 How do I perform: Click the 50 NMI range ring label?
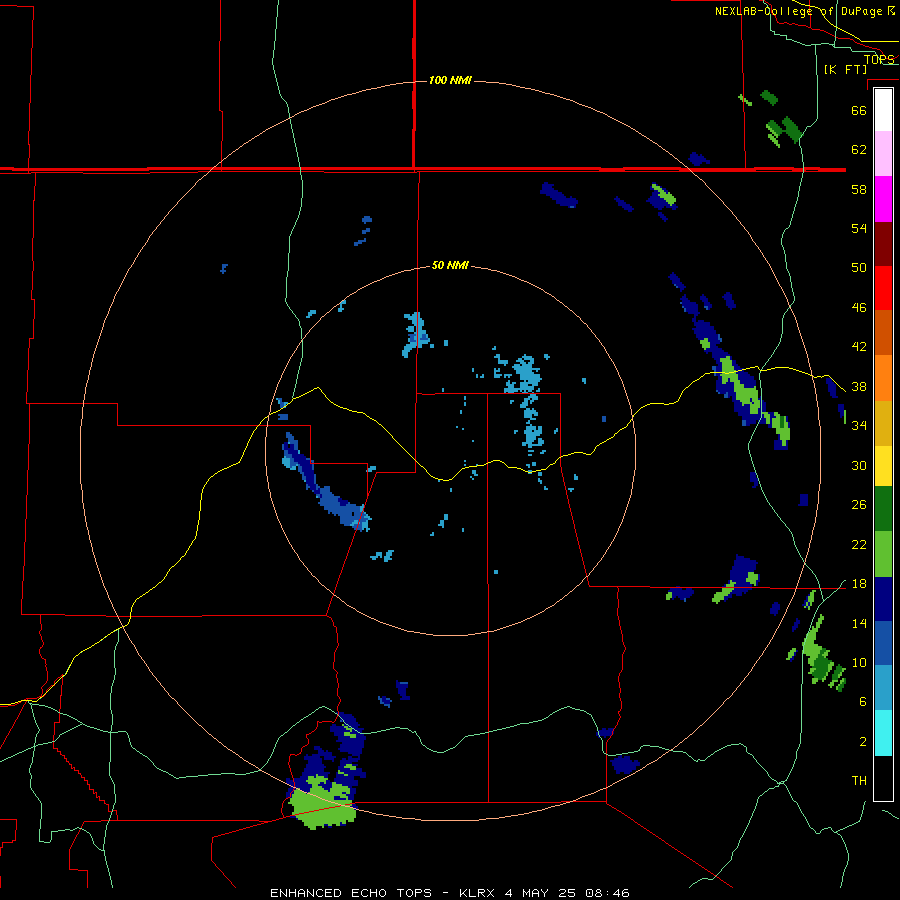(x=450, y=265)
